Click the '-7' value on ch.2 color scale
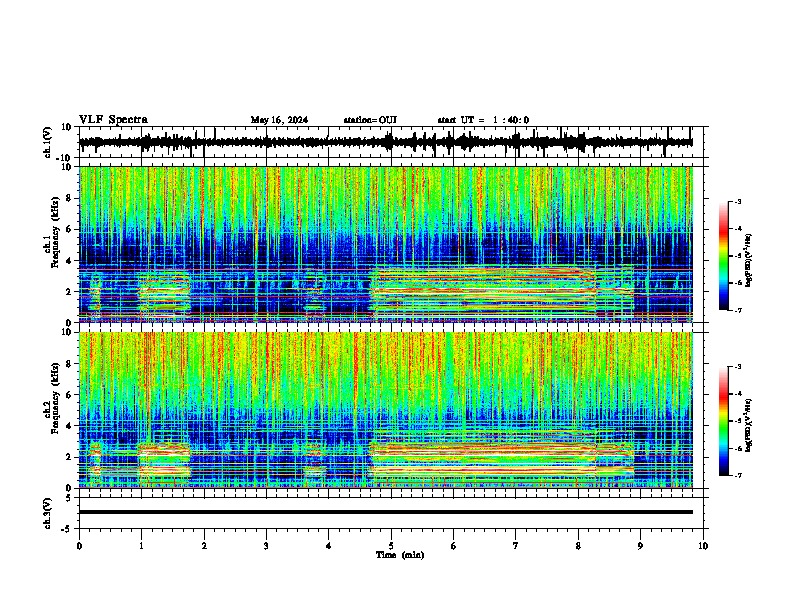 tap(737, 475)
